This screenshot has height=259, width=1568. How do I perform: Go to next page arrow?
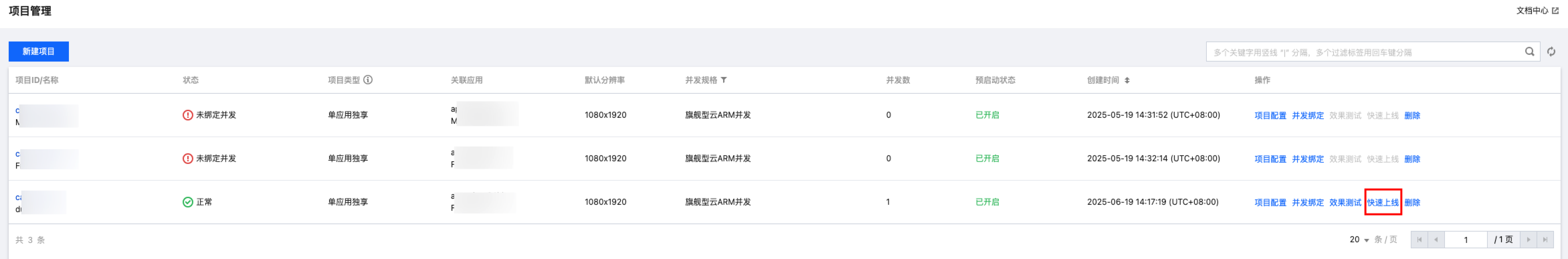click(1529, 240)
